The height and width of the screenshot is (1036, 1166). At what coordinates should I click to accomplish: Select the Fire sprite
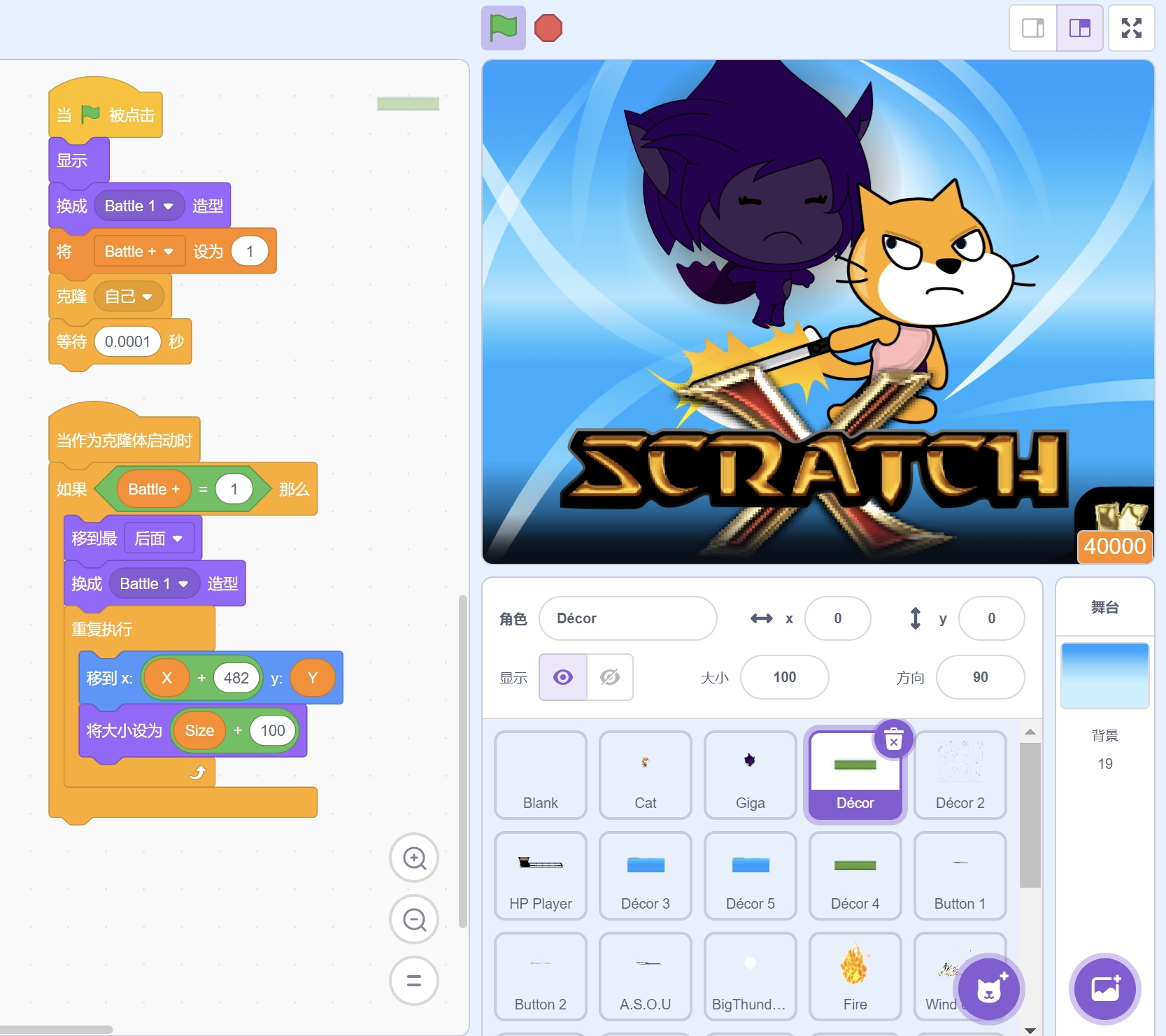[855, 977]
